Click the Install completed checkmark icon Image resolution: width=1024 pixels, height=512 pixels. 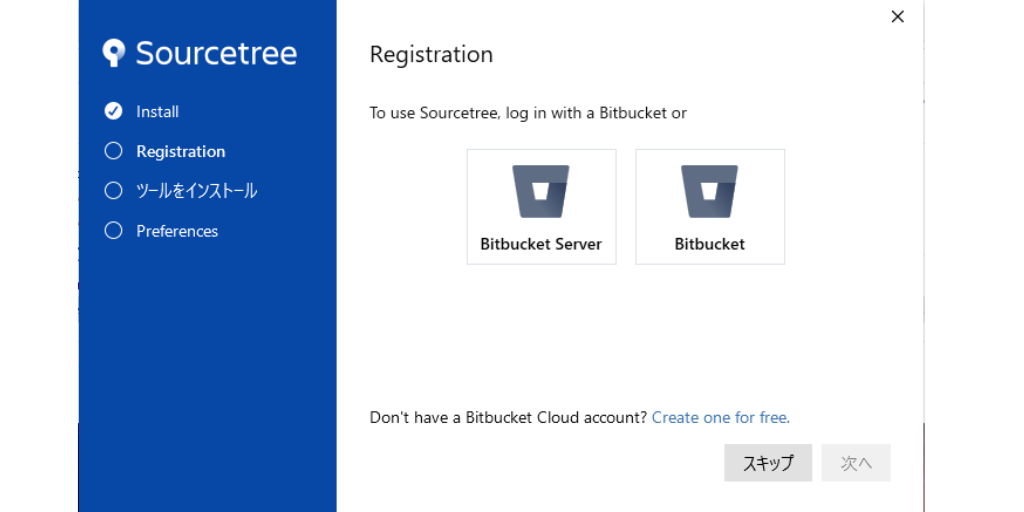click(x=114, y=111)
